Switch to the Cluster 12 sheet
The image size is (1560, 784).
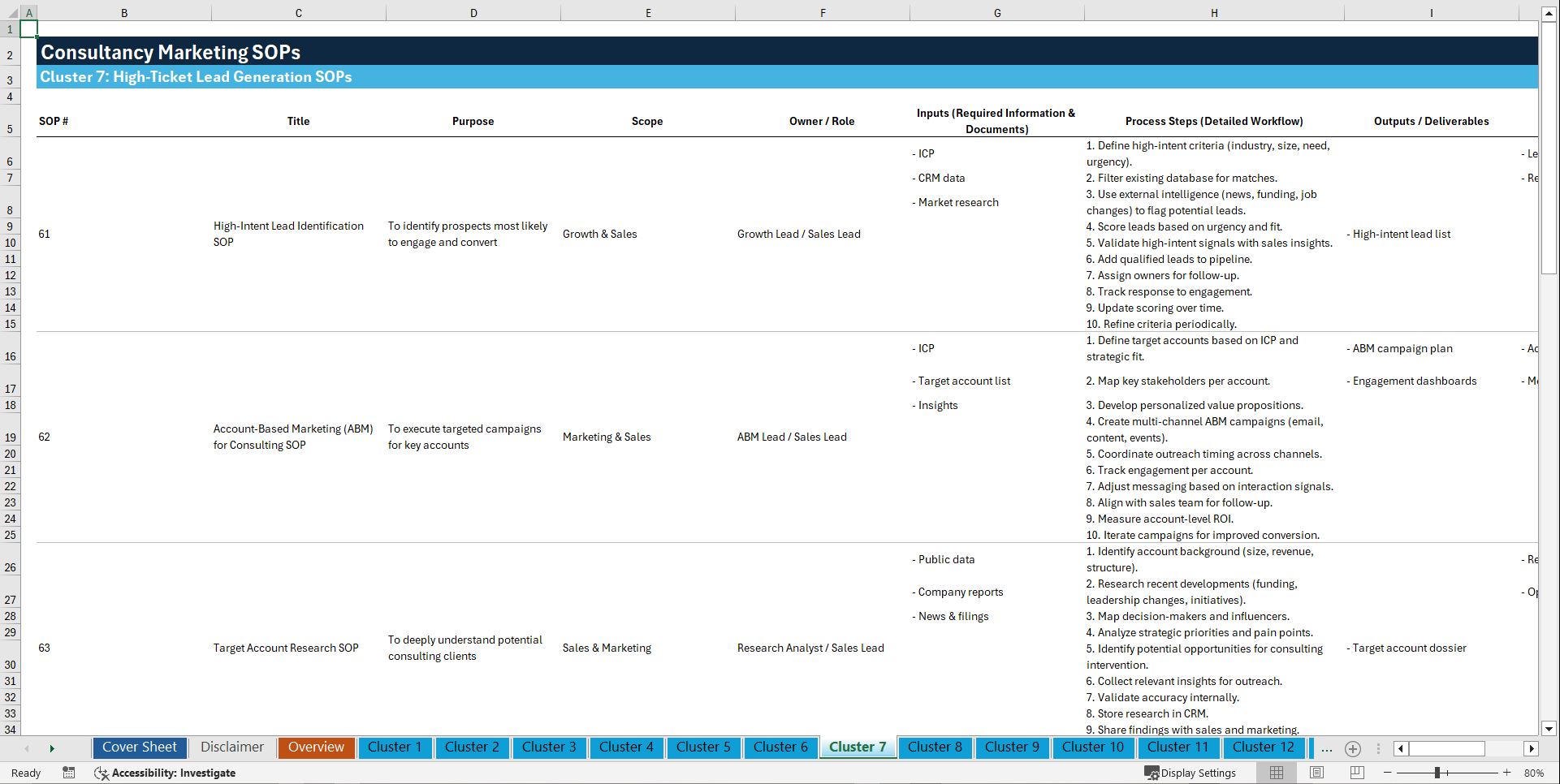coord(1264,747)
